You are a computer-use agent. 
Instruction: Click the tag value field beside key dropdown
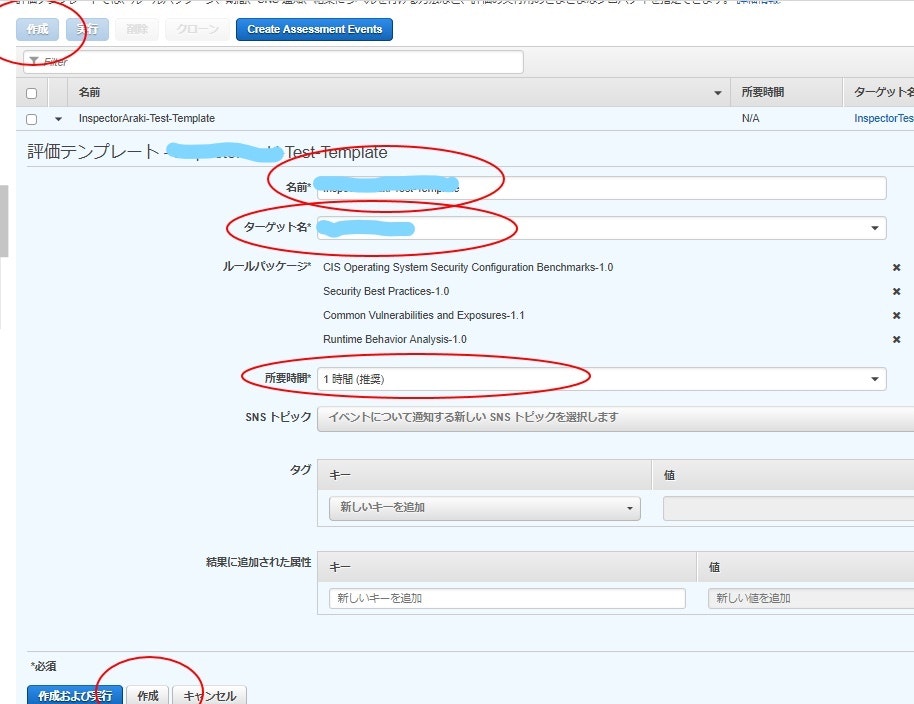(788, 508)
